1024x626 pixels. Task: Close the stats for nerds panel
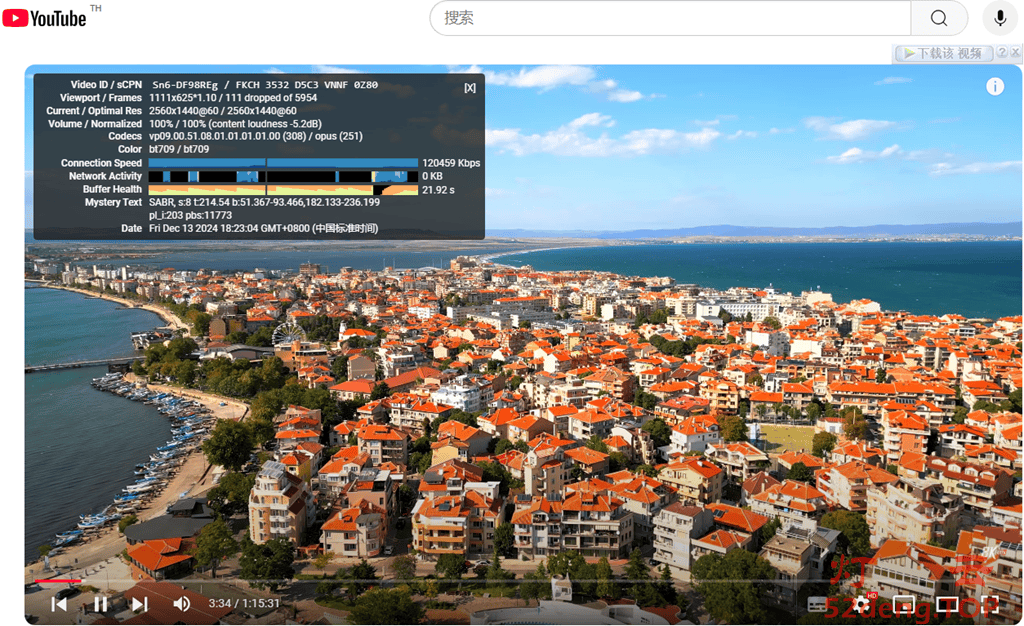(470, 88)
